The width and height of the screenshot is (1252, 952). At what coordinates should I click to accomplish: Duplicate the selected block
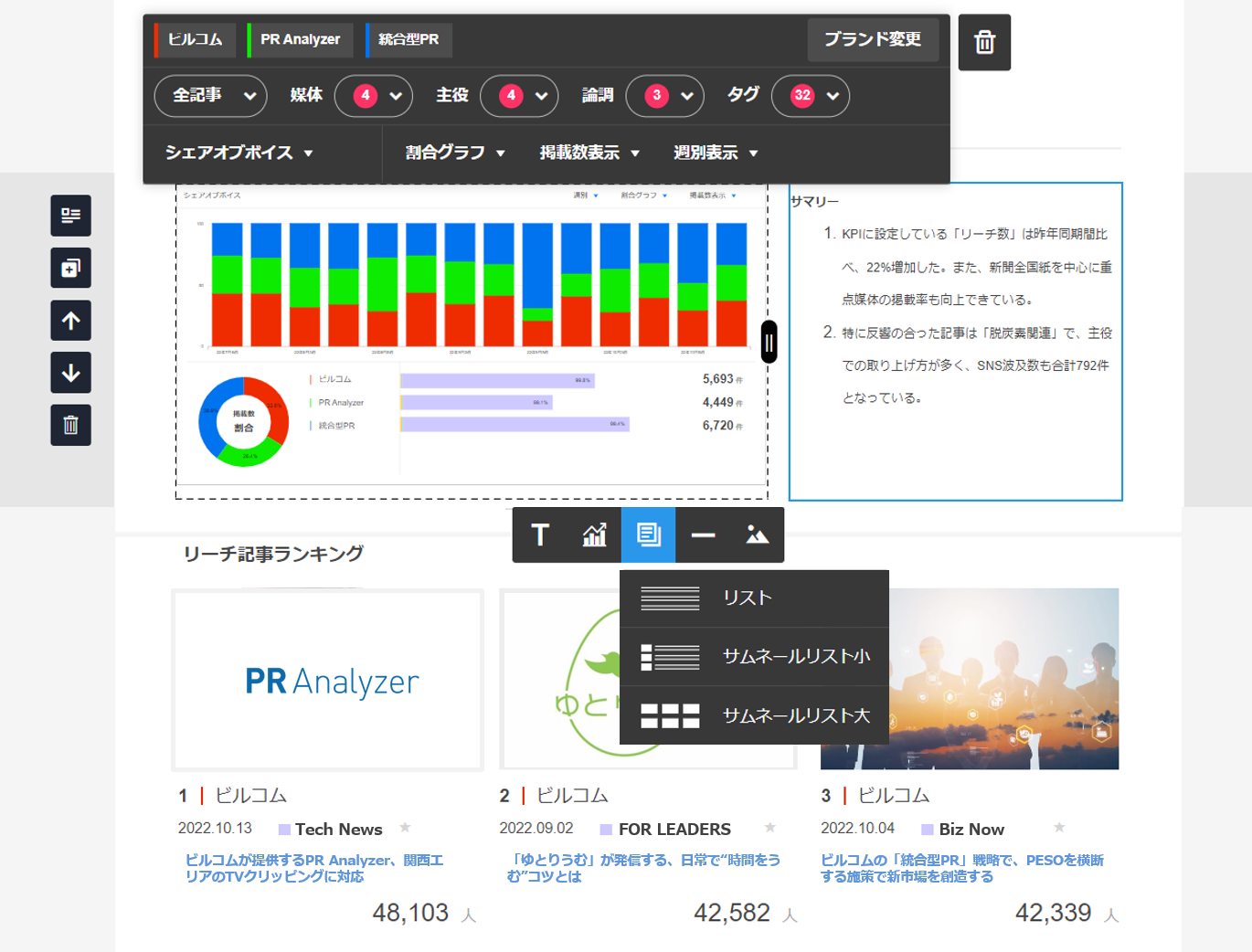tap(70, 269)
